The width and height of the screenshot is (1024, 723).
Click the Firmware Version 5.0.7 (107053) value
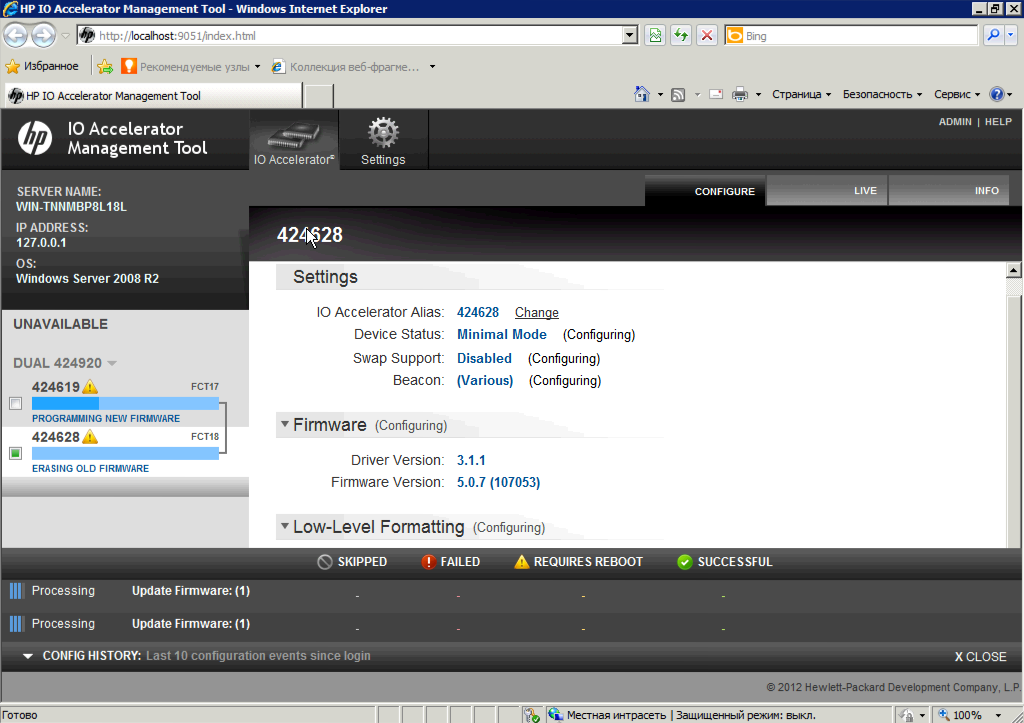(x=498, y=482)
